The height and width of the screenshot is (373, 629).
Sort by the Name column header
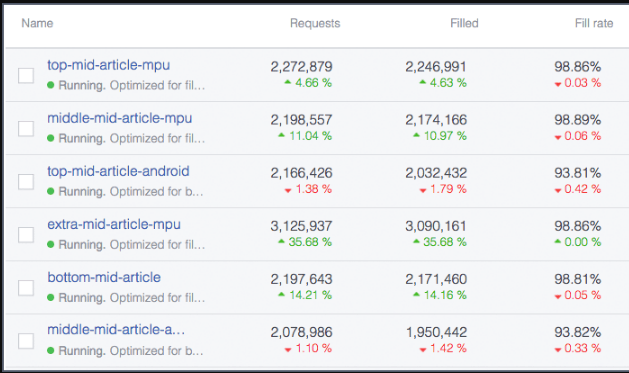coord(37,23)
